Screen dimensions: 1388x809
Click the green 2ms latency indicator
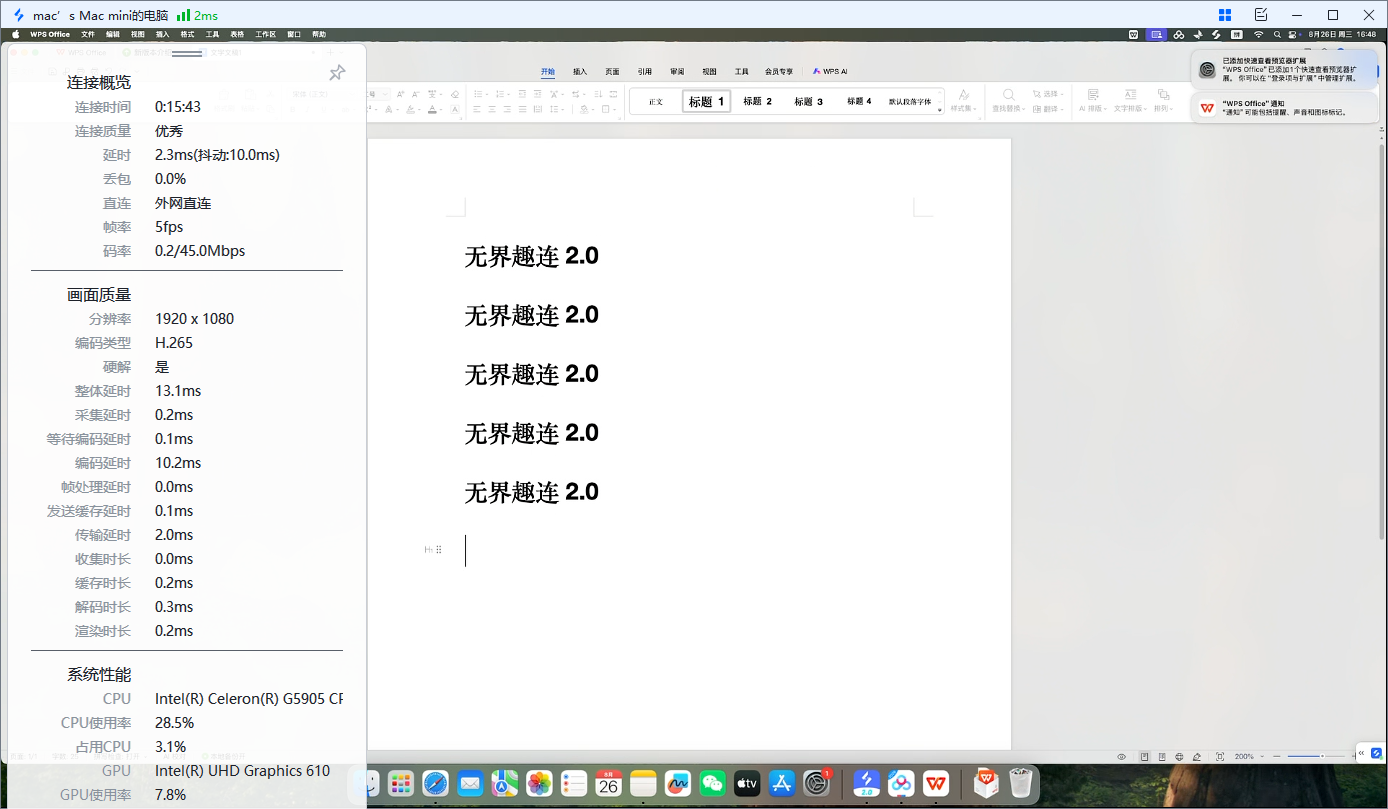click(197, 15)
